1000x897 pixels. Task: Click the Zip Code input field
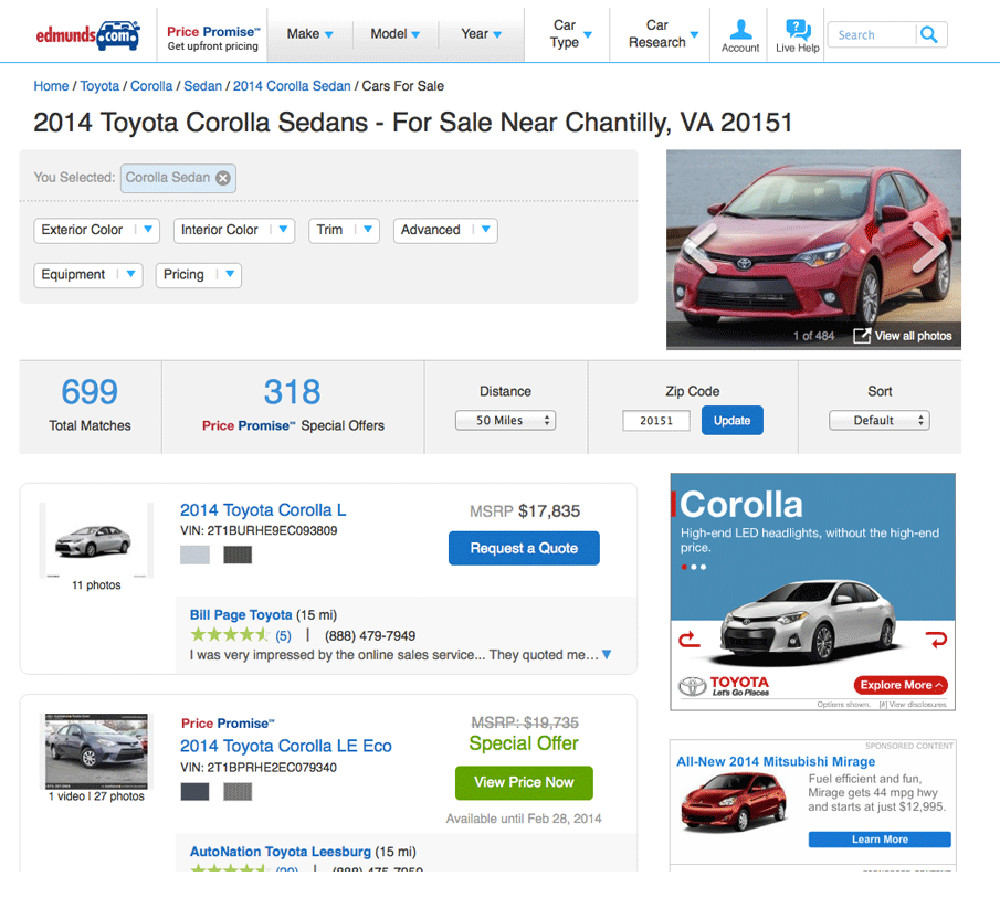point(656,420)
